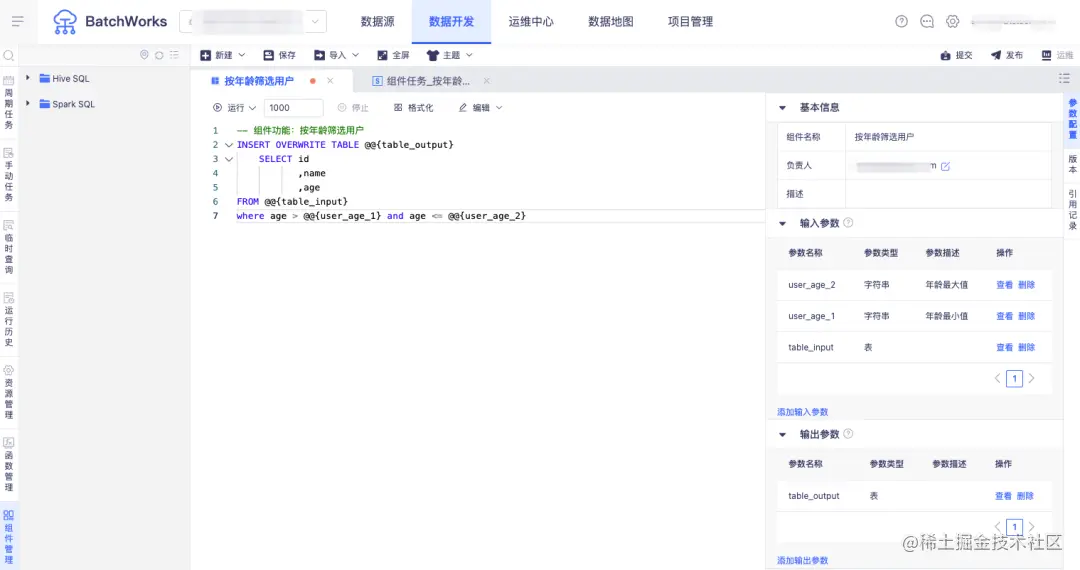Image resolution: width=1080 pixels, height=570 pixels.
Task: Open 手动任务 sidebar section
Action: (9, 175)
